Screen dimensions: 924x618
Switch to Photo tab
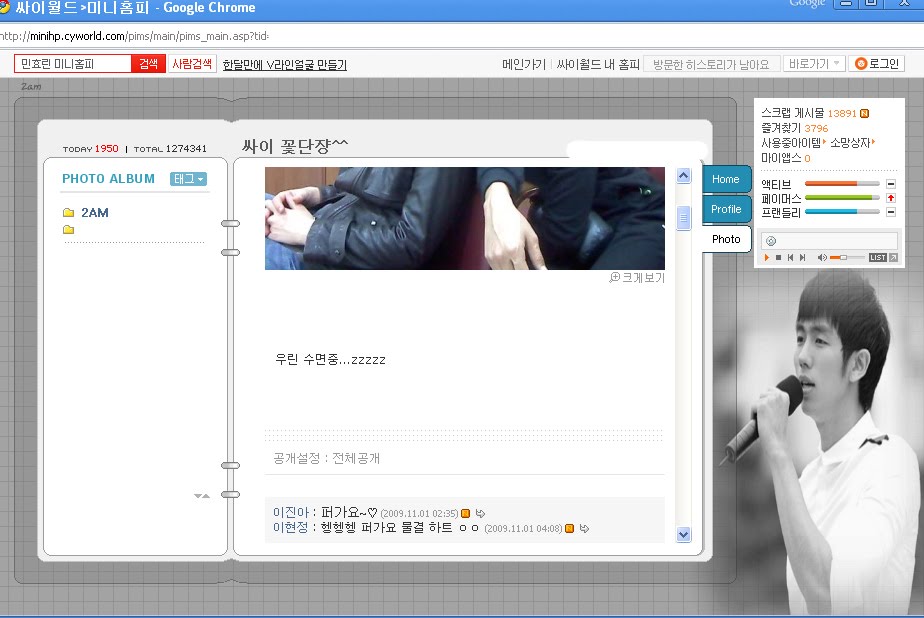coord(725,239)
